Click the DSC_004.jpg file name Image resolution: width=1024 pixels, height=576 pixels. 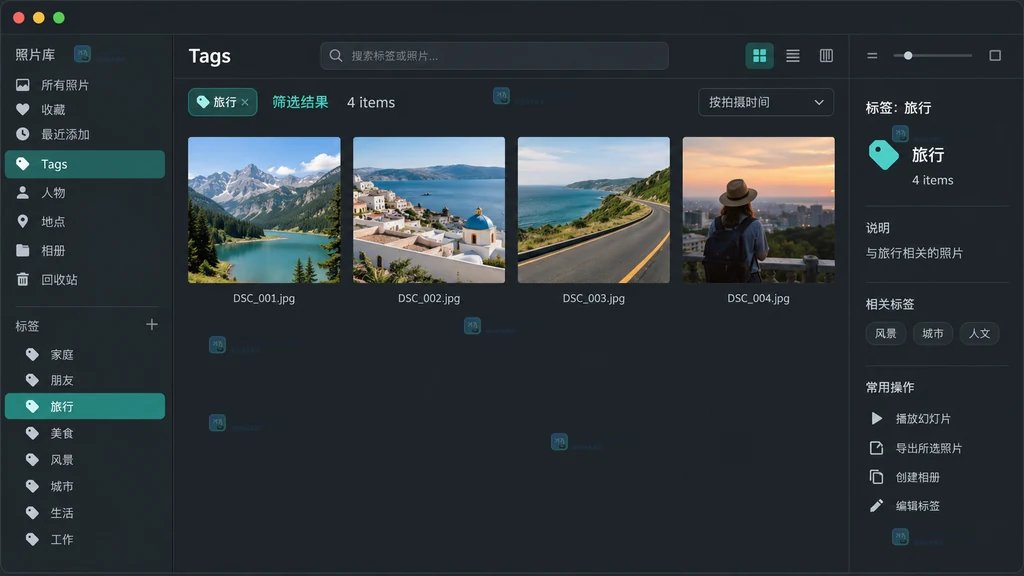click(x=758, y=298)
